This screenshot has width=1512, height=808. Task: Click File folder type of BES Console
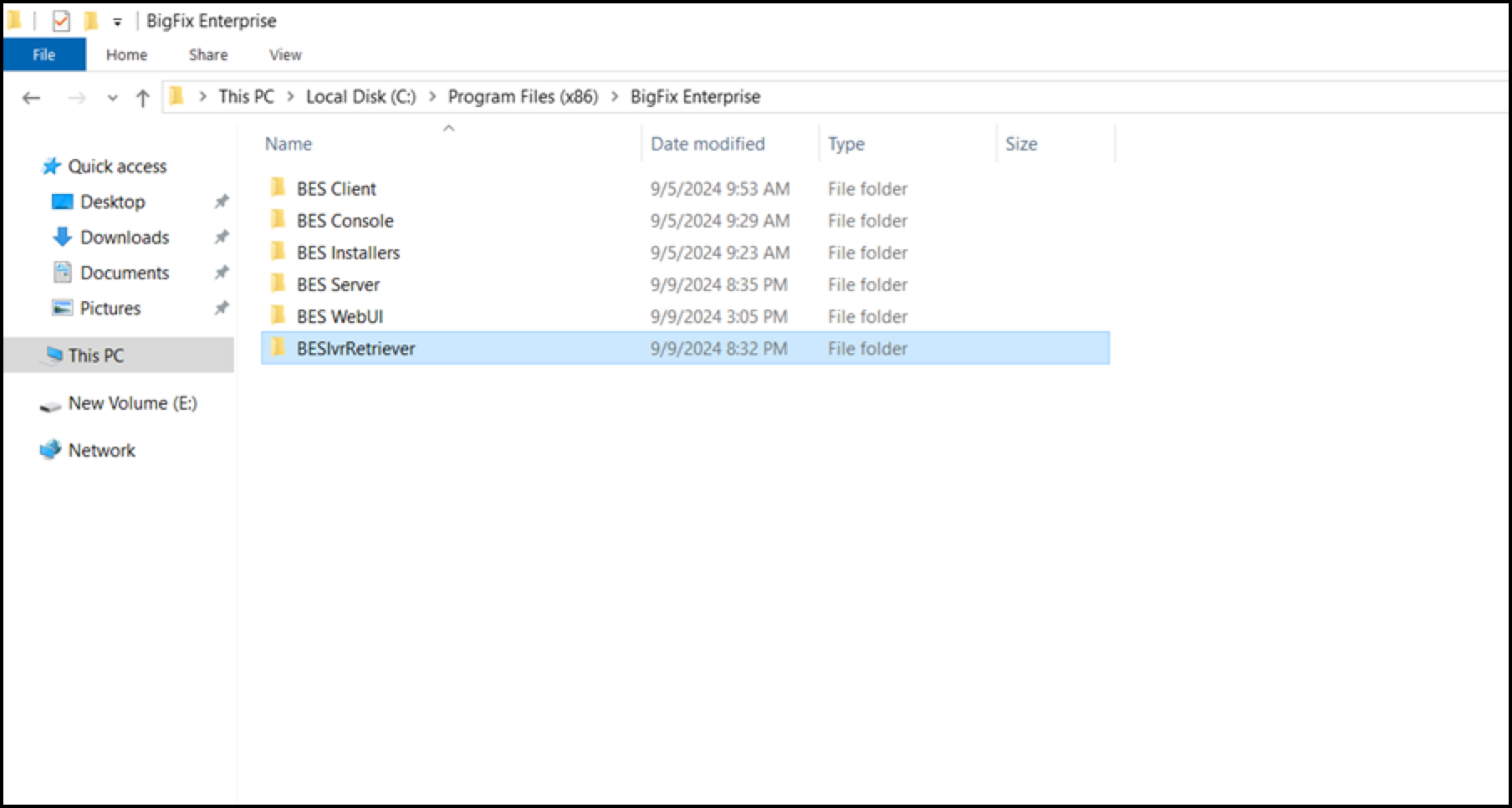click(x=867, y=221)
